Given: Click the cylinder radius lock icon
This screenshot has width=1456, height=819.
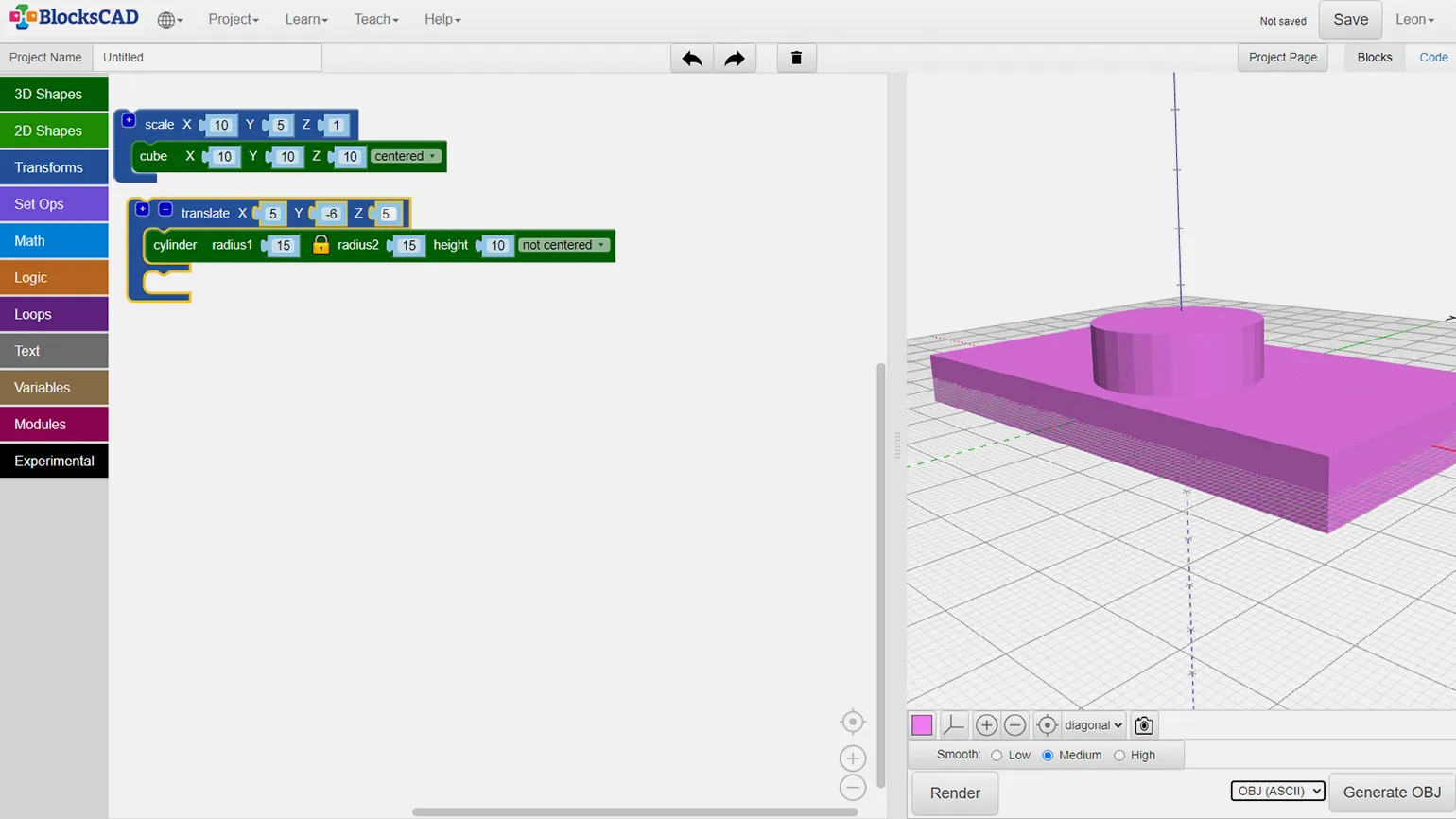Looking at the screenshot, I should tap(321, 245).
